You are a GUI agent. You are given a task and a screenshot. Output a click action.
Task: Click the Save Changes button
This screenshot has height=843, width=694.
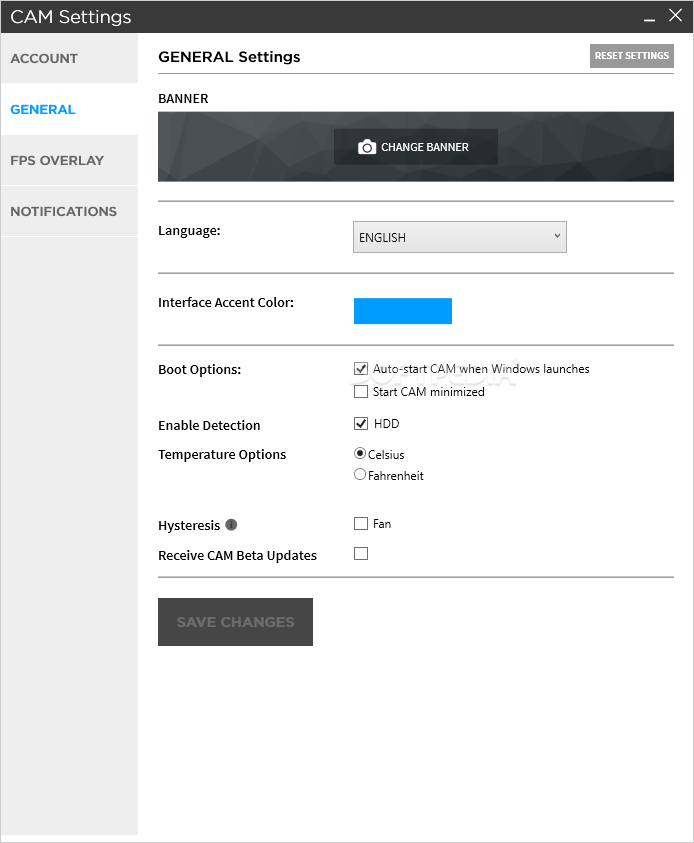[x=235, y=622]
